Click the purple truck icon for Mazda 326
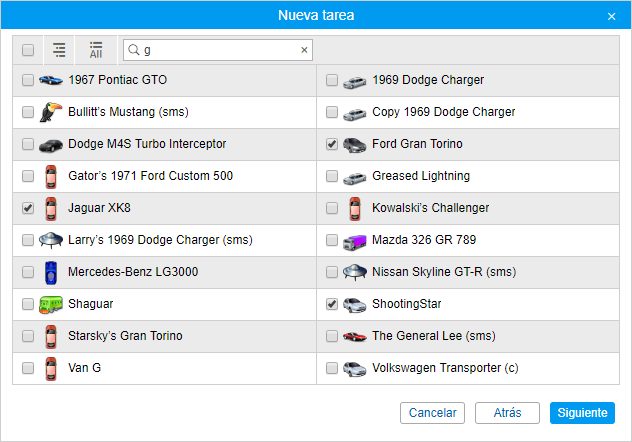The width and height of the screenshot is (632, 442). click(354, 240)
